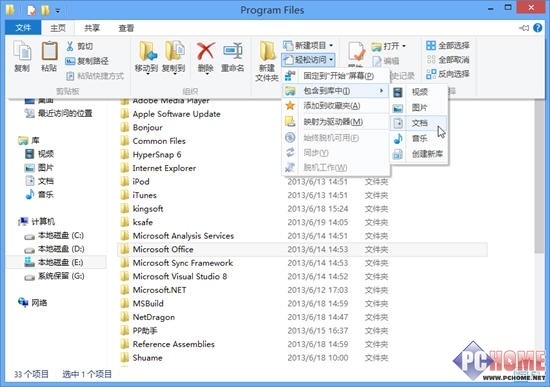Select the MSBuild folder
The height and width of the screenshot is (387, 550).
pos(142,303)
